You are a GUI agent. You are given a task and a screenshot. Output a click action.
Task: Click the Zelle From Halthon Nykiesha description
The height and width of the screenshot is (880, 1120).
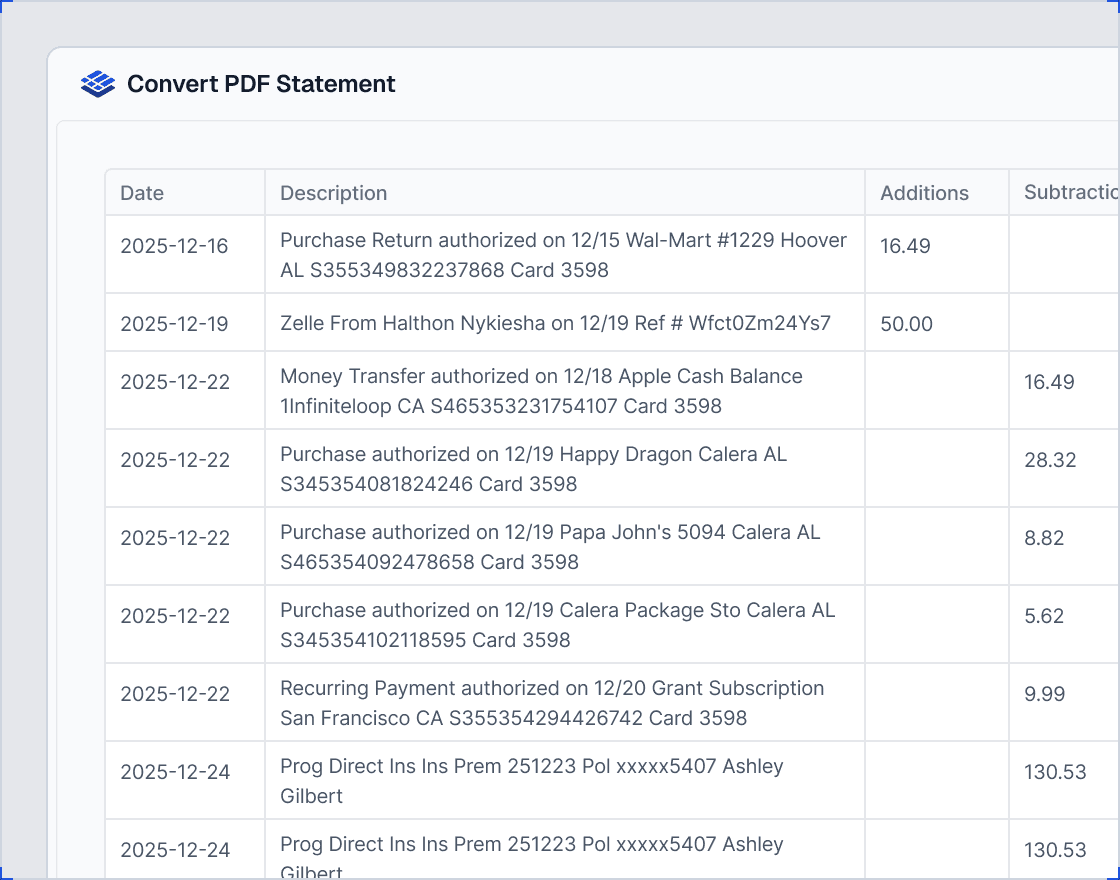[x=556, y=324]
